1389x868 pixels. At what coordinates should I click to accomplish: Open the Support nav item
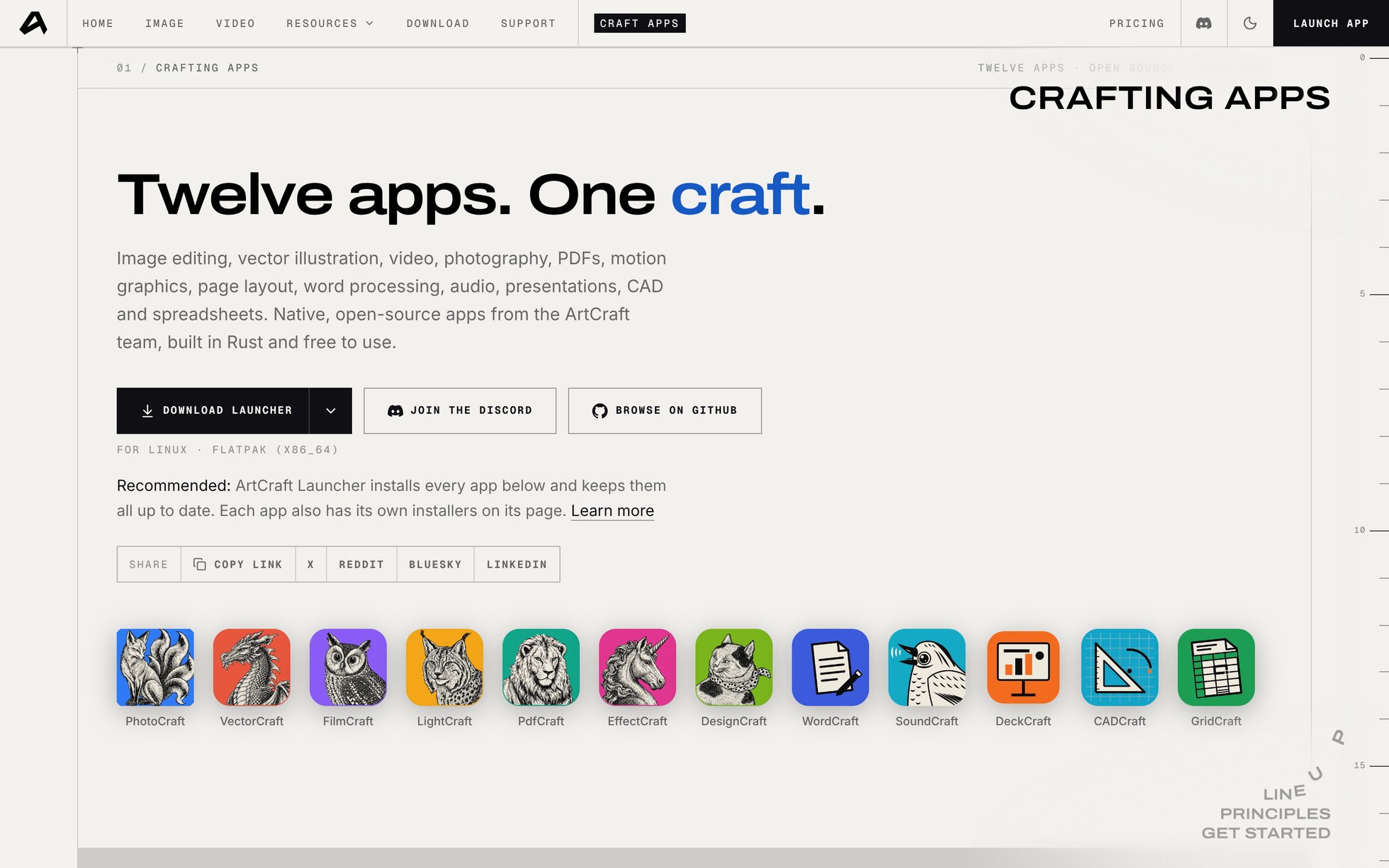pyautogui.click(x=528, y=23)
